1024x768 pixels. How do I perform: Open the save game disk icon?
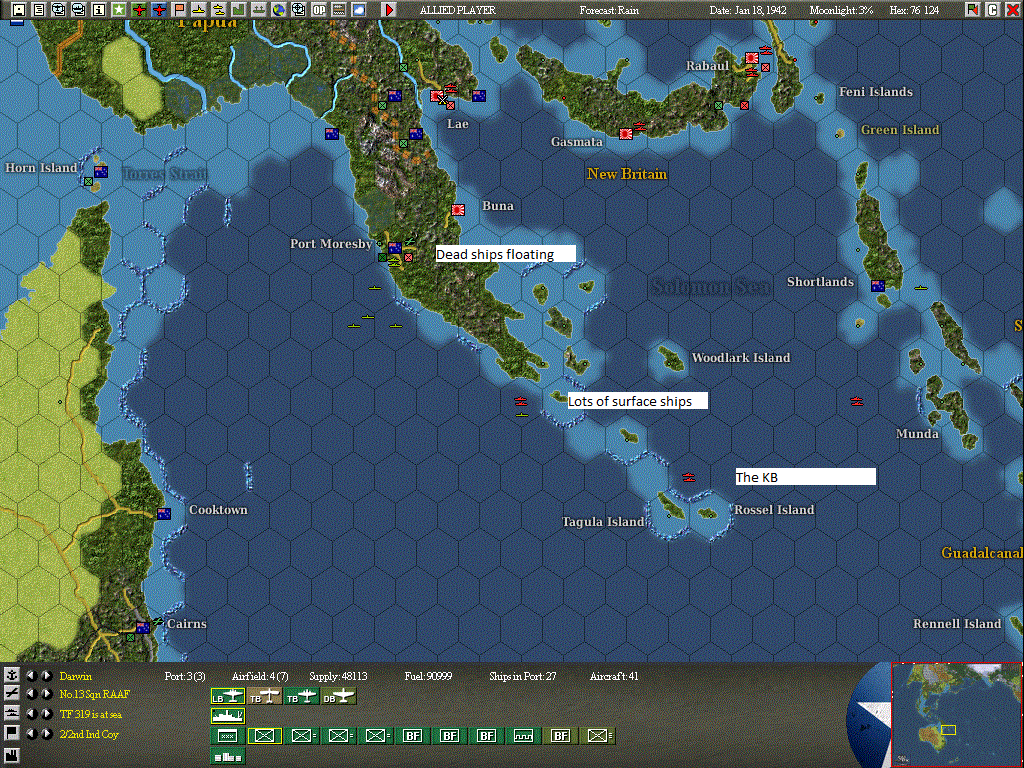click(18, 10)
